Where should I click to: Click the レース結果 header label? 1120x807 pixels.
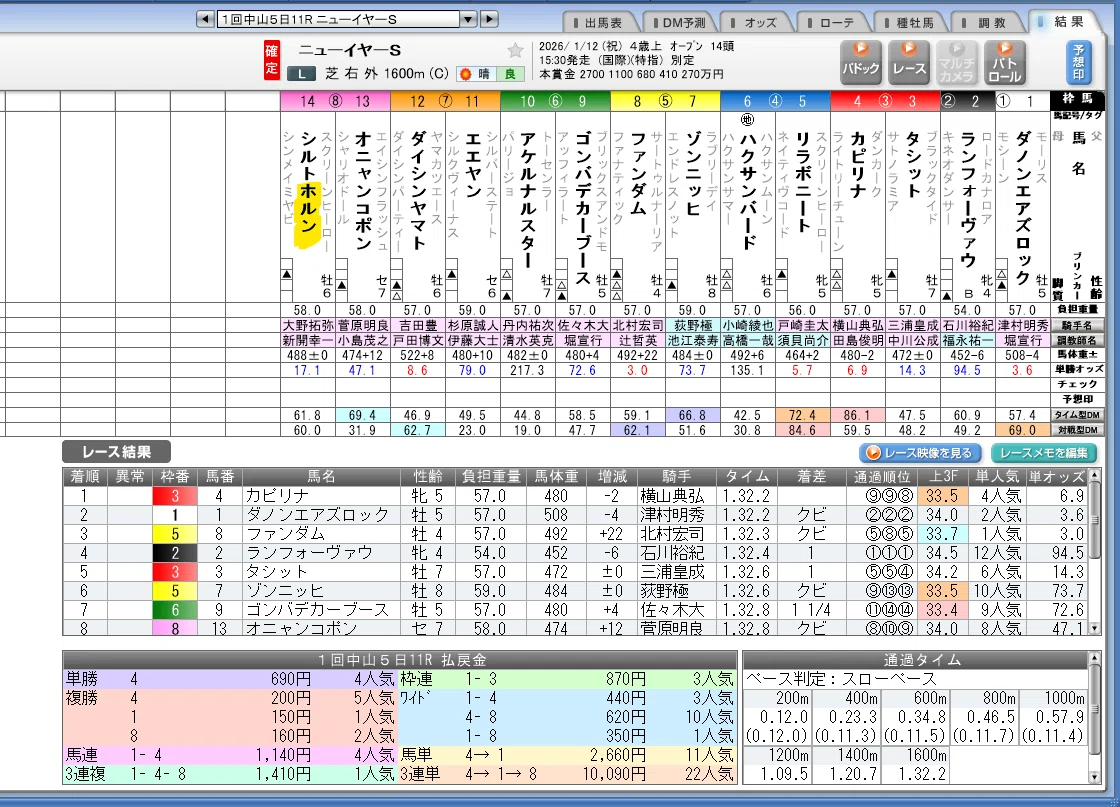tap(116, 451)
